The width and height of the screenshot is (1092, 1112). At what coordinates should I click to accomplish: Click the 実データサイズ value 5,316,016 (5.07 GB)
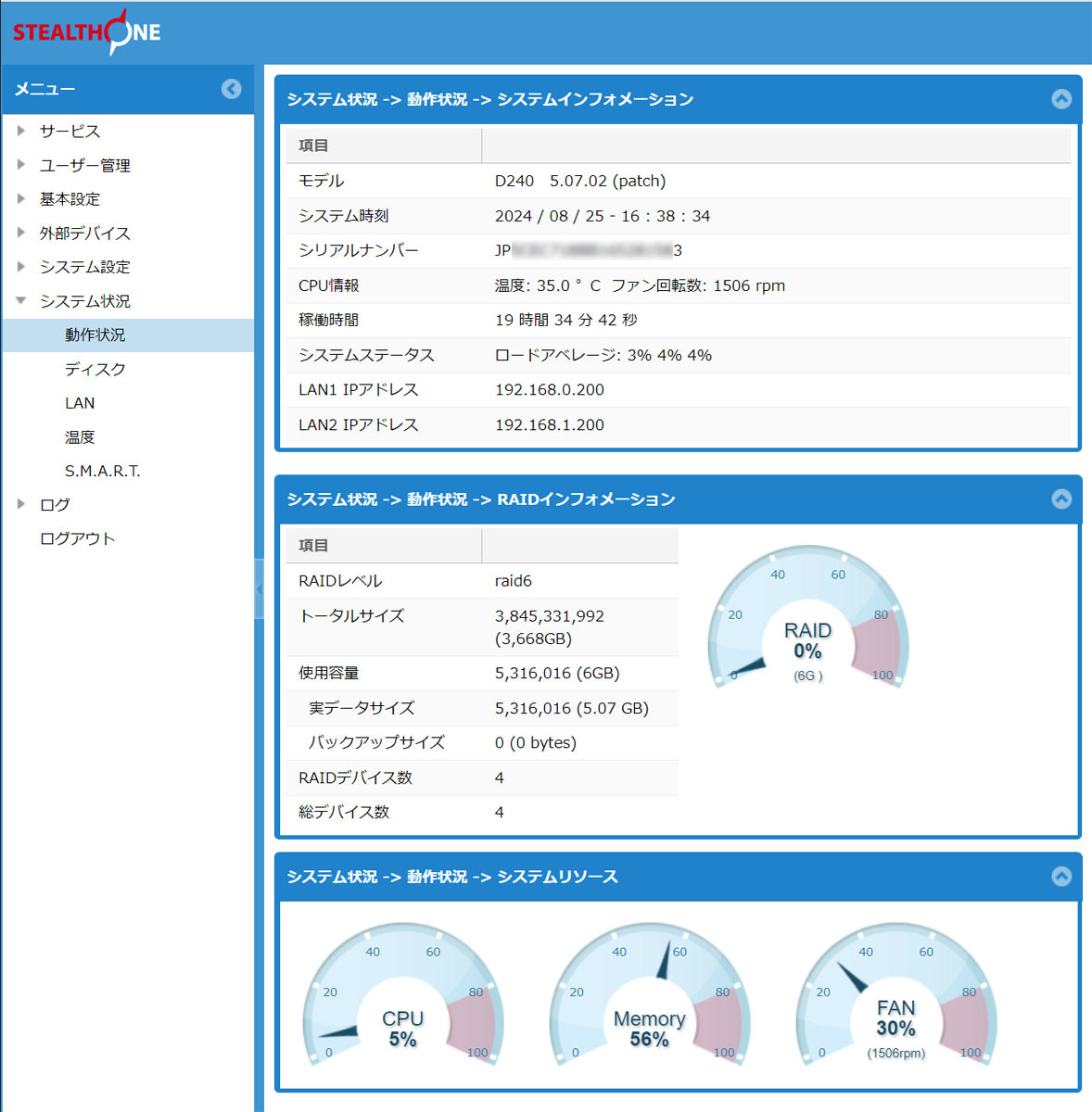click(572, 708)
